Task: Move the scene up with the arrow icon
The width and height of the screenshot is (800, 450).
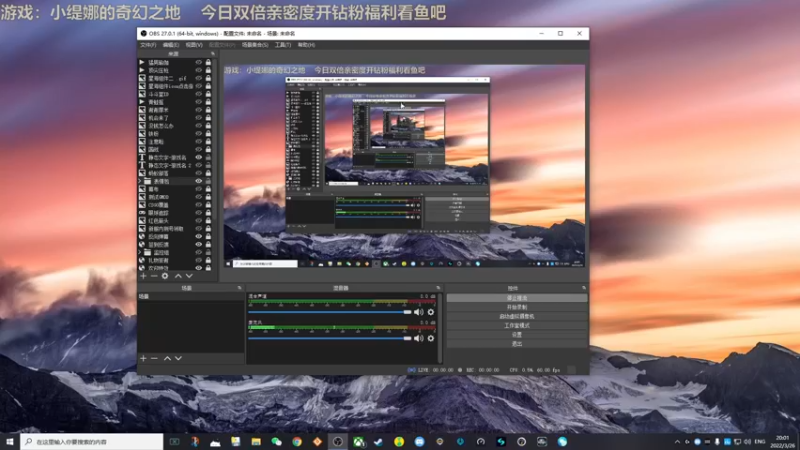Action: click(167, 358)
